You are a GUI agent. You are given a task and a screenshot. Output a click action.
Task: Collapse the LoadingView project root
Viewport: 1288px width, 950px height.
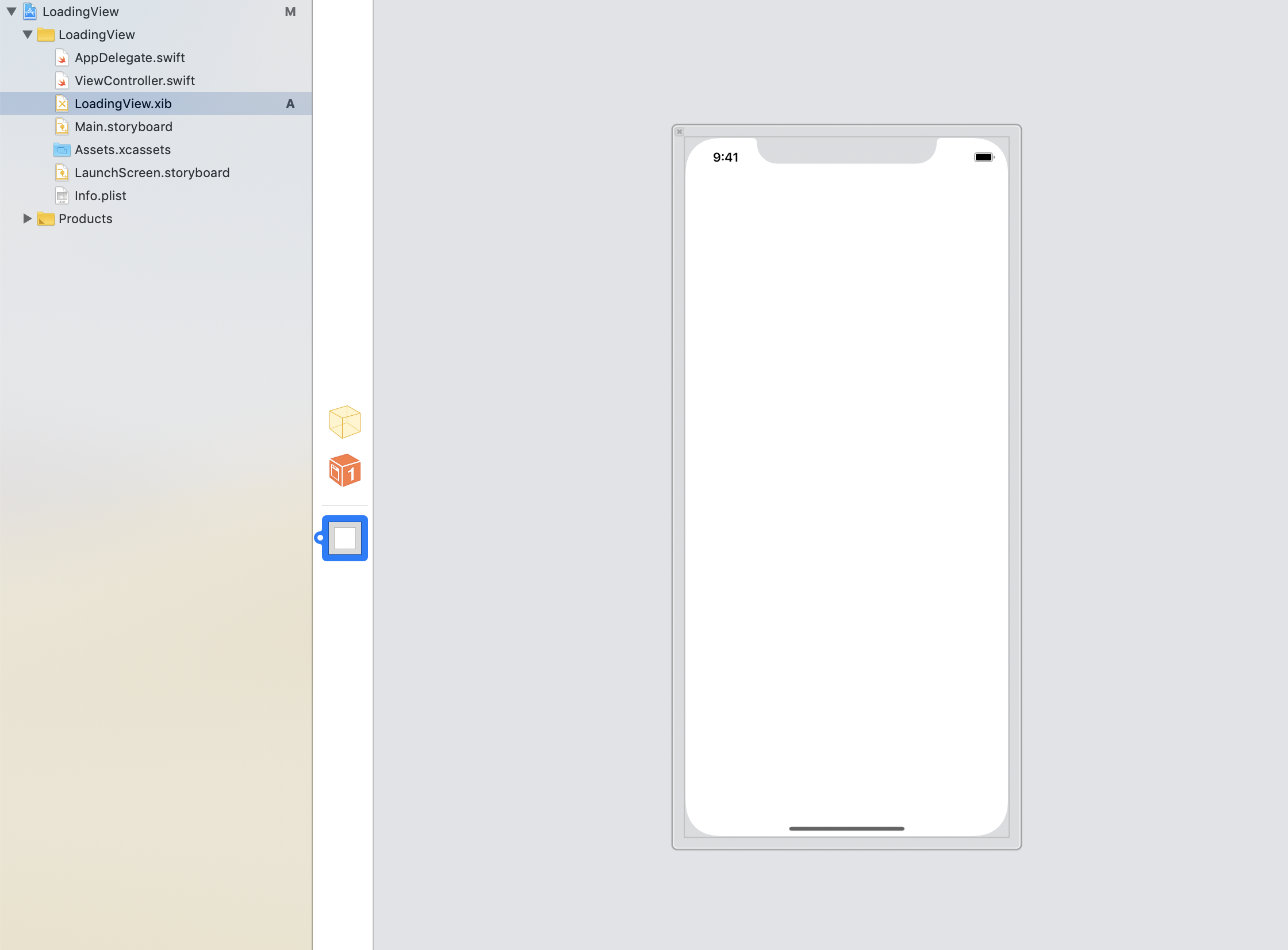click(11, 12)
